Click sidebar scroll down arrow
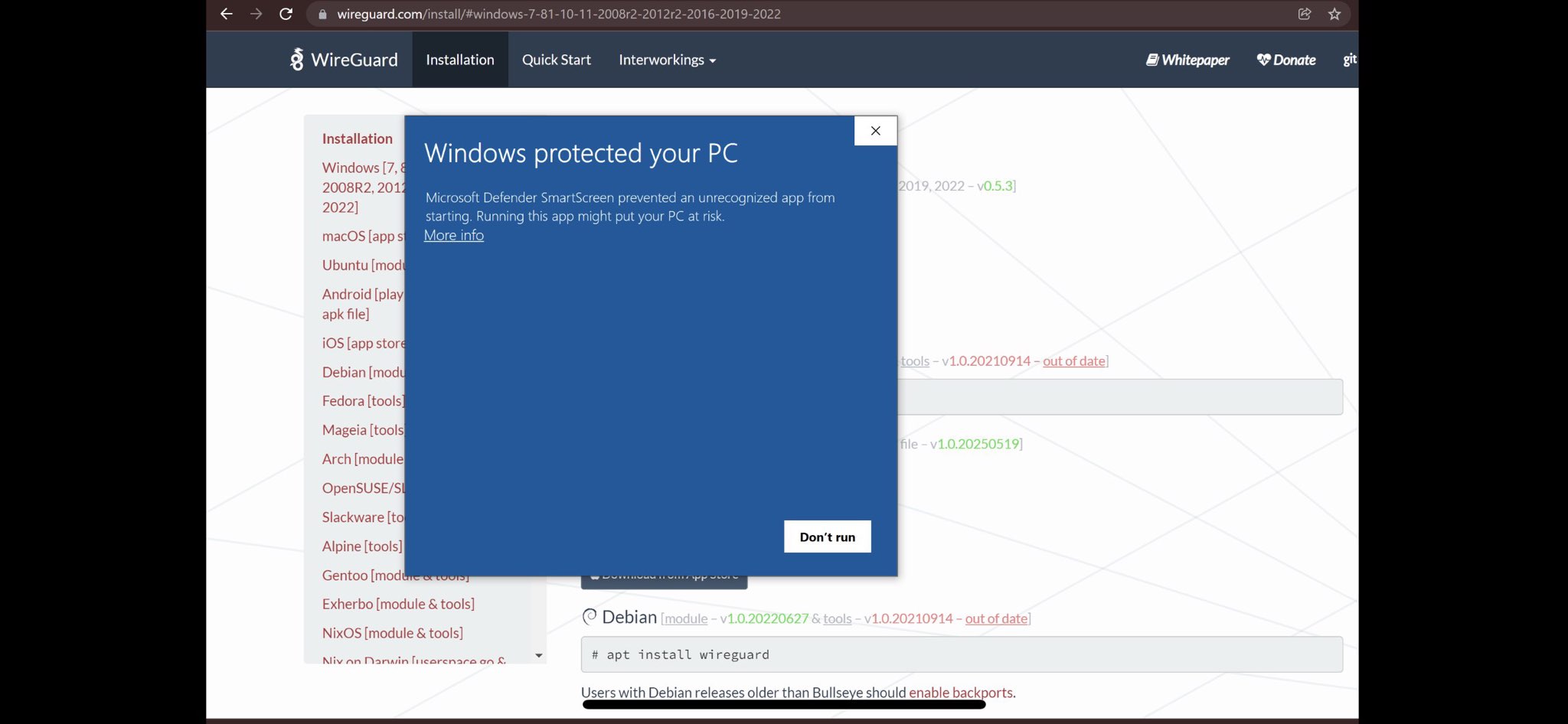Viewport: 1568px width, 724px height. pyautogui.click(x=539, y=655)
